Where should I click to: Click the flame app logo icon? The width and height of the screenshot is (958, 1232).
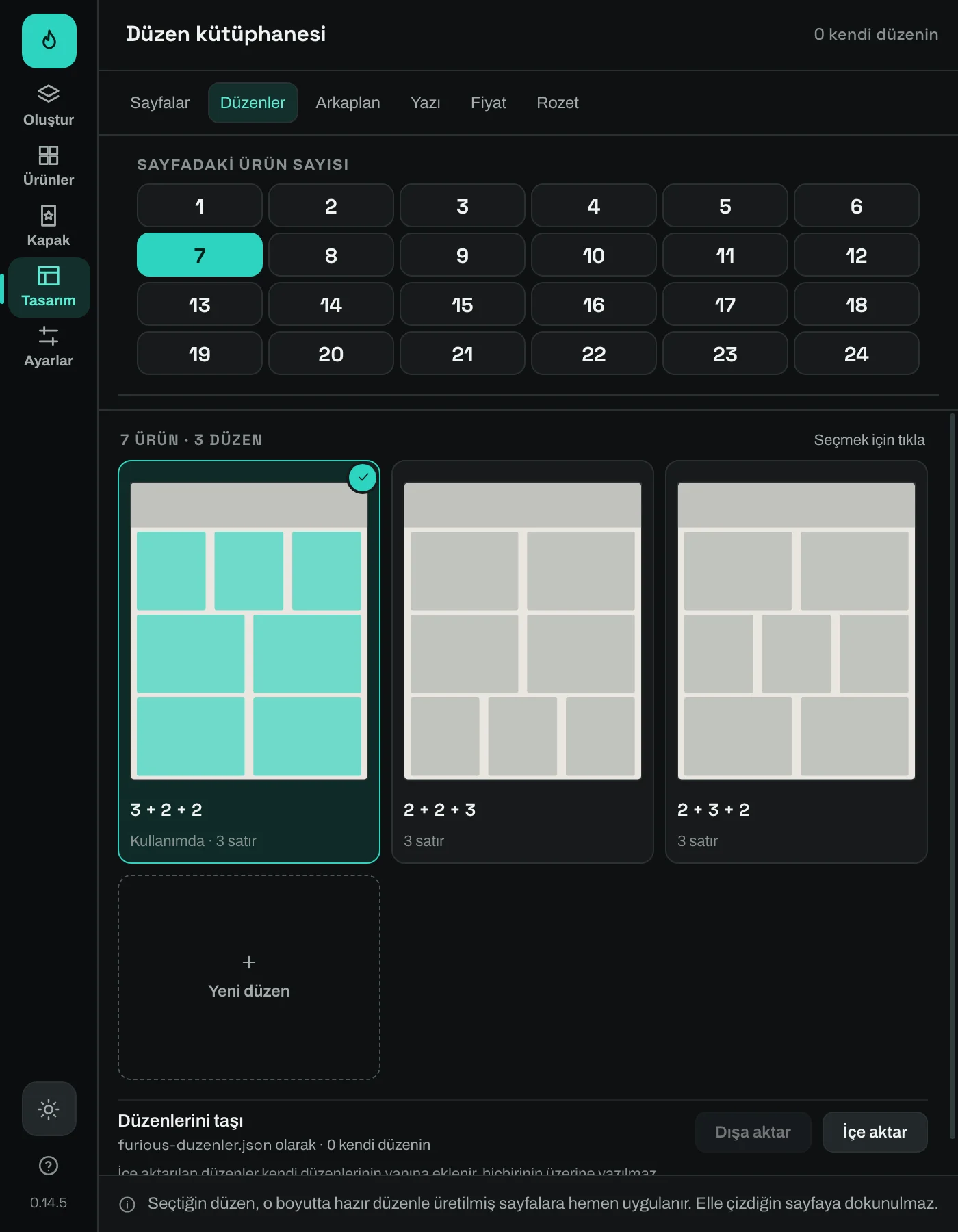click(49, 40)
